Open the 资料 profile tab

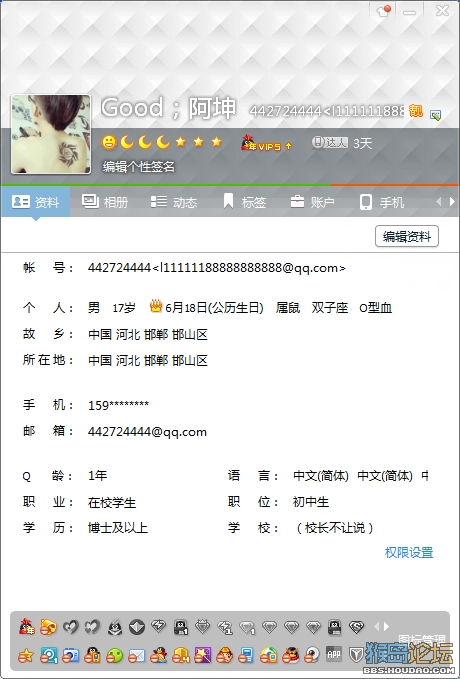pos(36,202)
